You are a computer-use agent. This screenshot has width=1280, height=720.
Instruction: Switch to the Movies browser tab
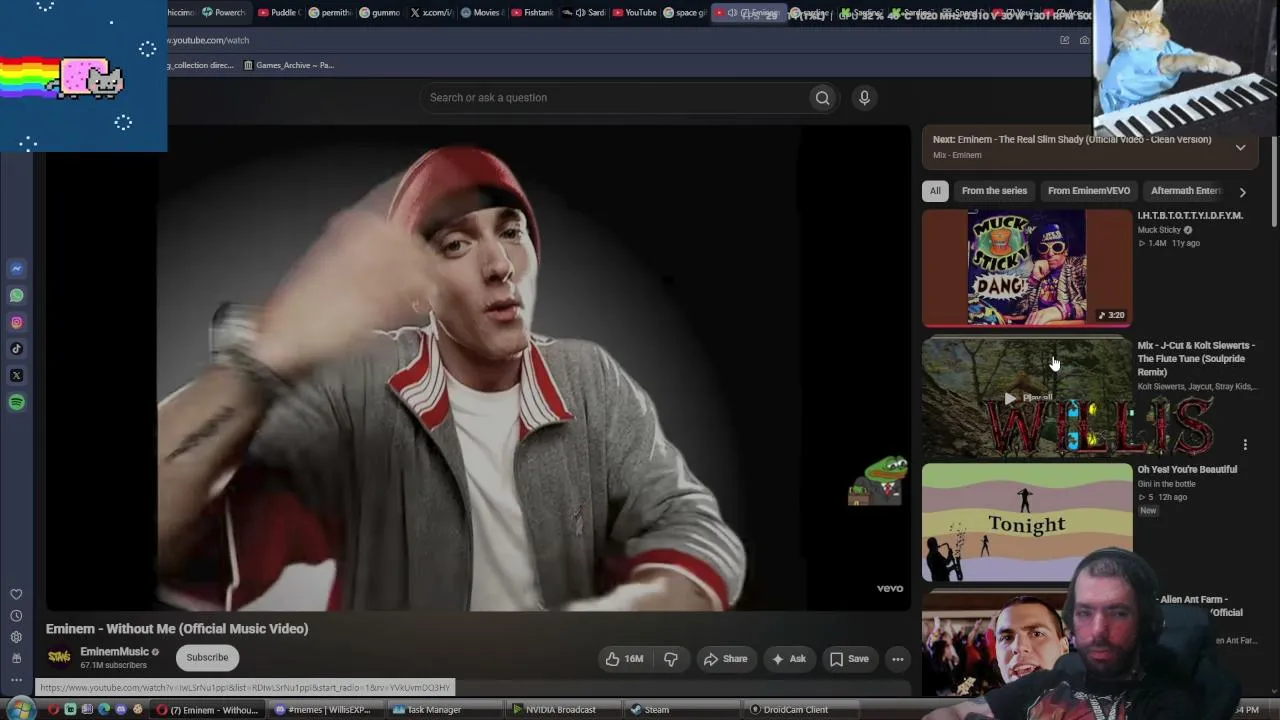click(481, 13)
